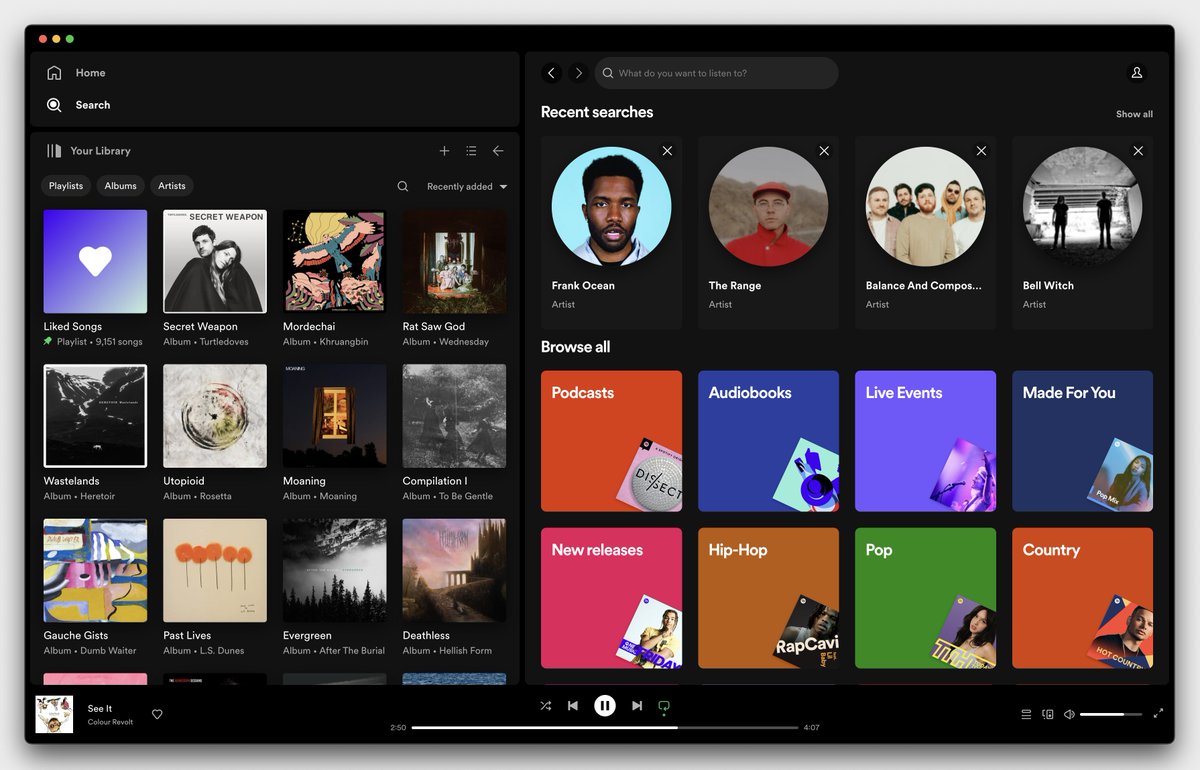Open the Hip-Hop category

click(x=768, y=598)
